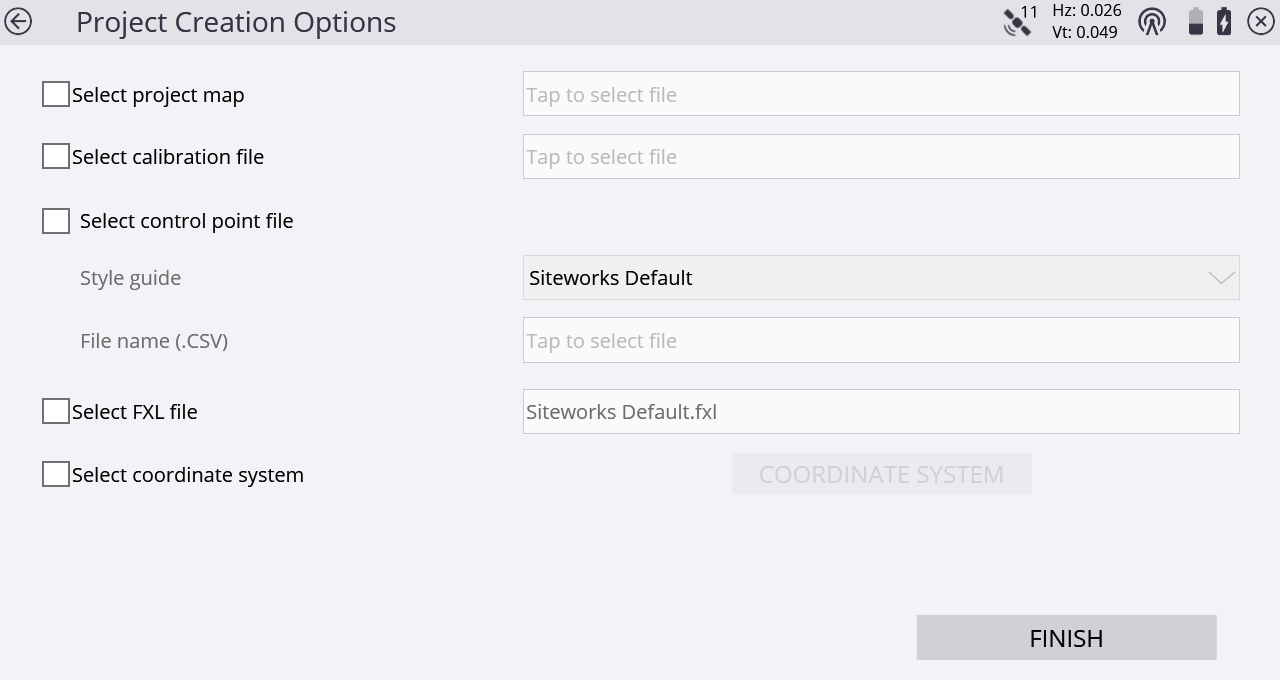Screen dimensions: 1280x680
Task: Tap the charging receiver battery icon
Action: tap(1224, 21)
